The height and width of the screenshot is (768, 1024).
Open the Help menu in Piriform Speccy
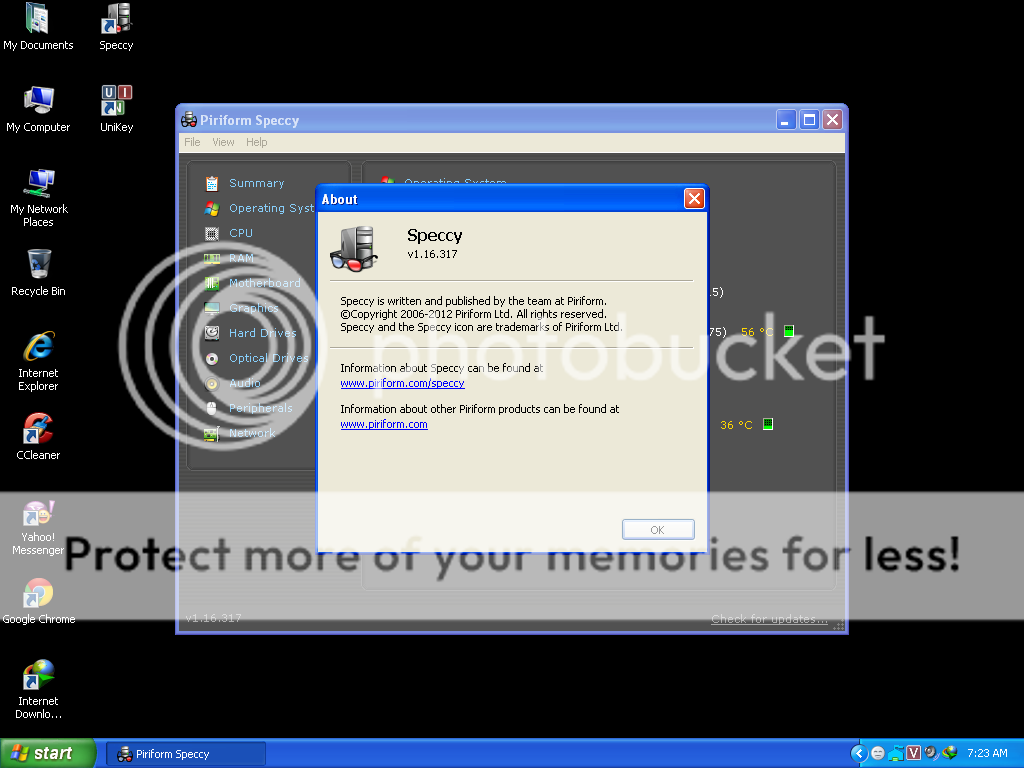click(x=257, y=142)
